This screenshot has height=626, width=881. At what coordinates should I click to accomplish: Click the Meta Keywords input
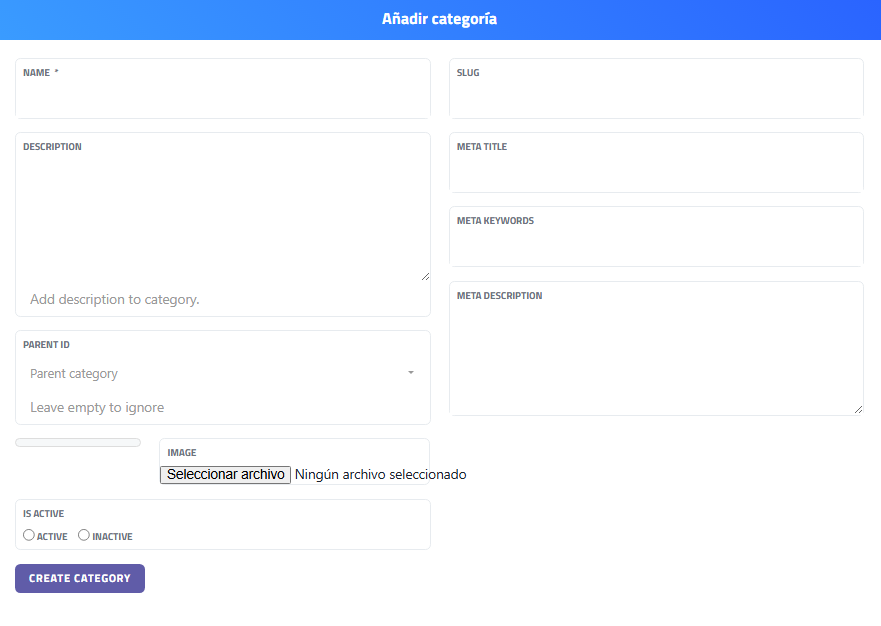click(656, 246)
